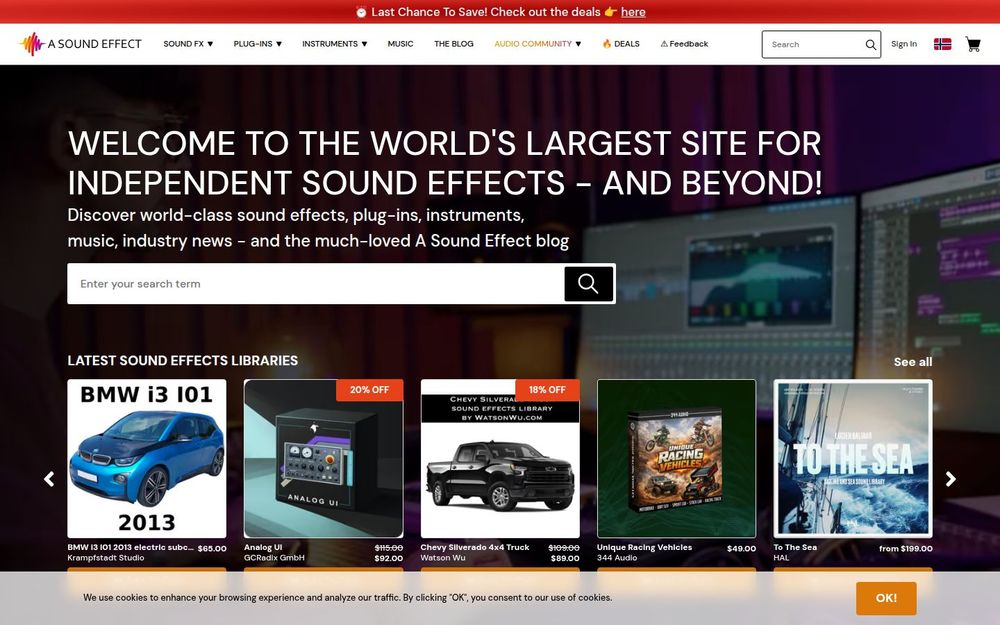The height and width of the screenshot is (625, 1000).
Task: Open the A Sound Effect logo homepage
Action: pos(80,44)
